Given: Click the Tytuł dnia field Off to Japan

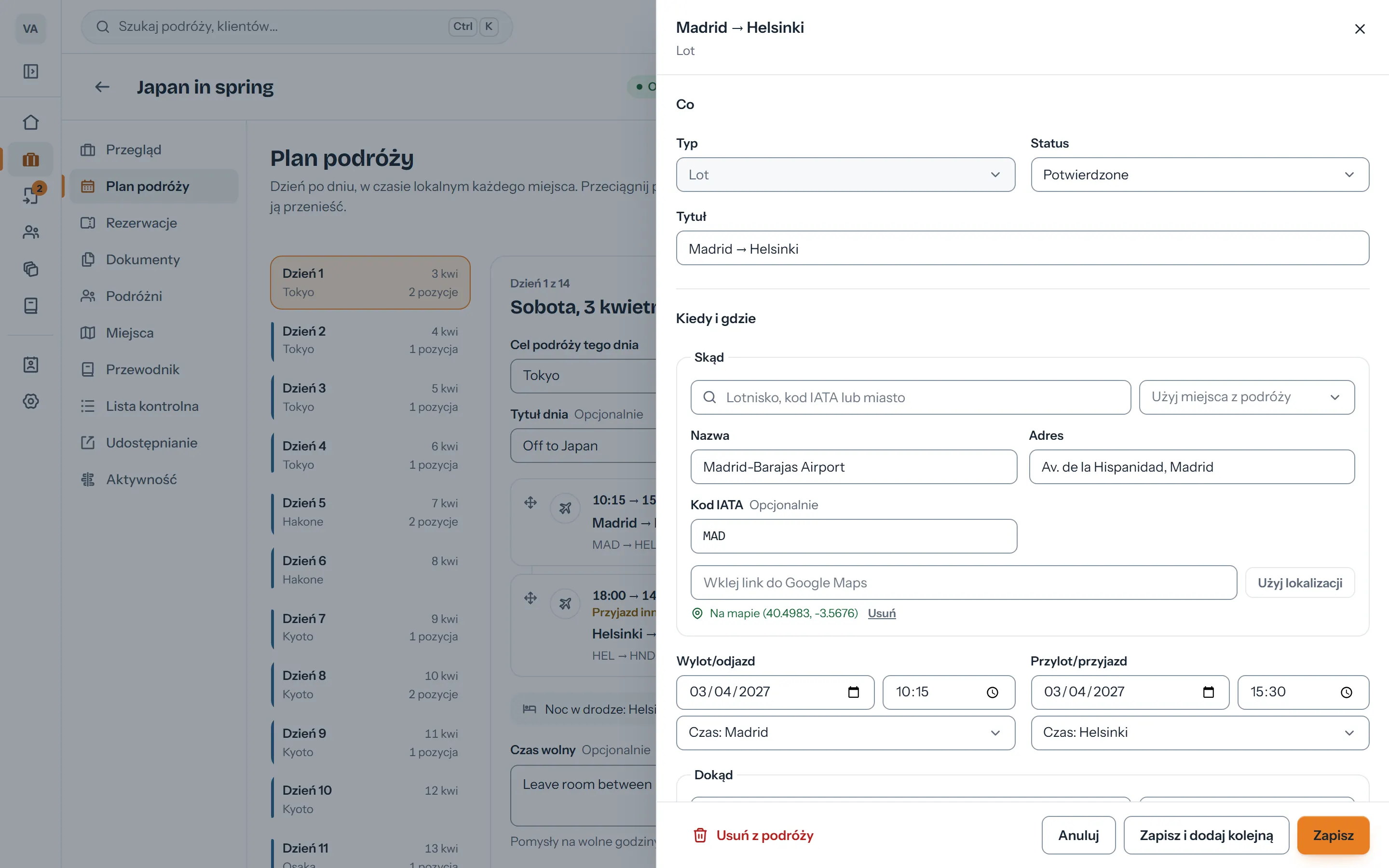Looking at the screenshot, I should pyautogui.click(x=583, y=446).
